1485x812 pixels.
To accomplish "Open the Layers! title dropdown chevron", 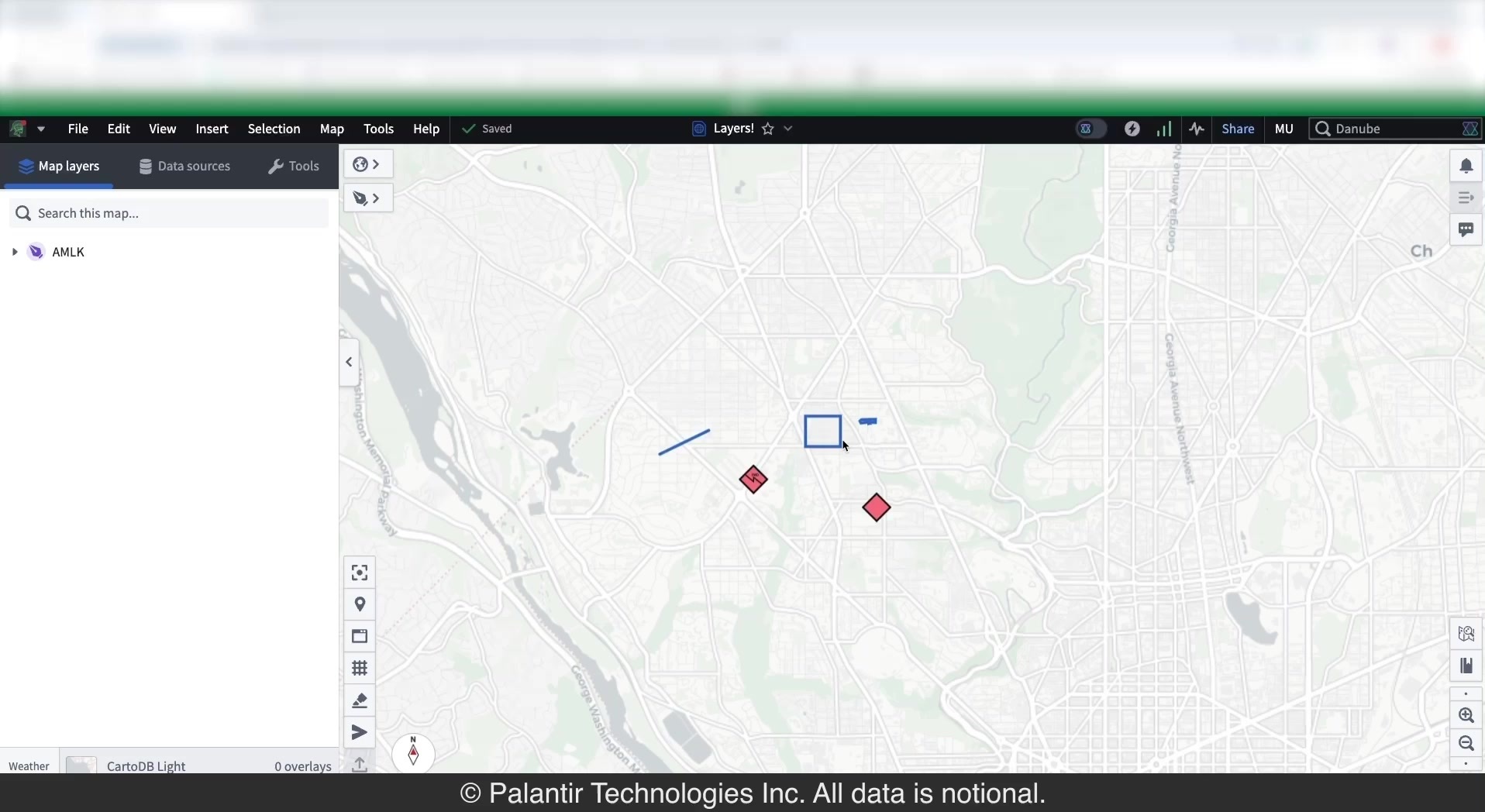I will (788, 129).
